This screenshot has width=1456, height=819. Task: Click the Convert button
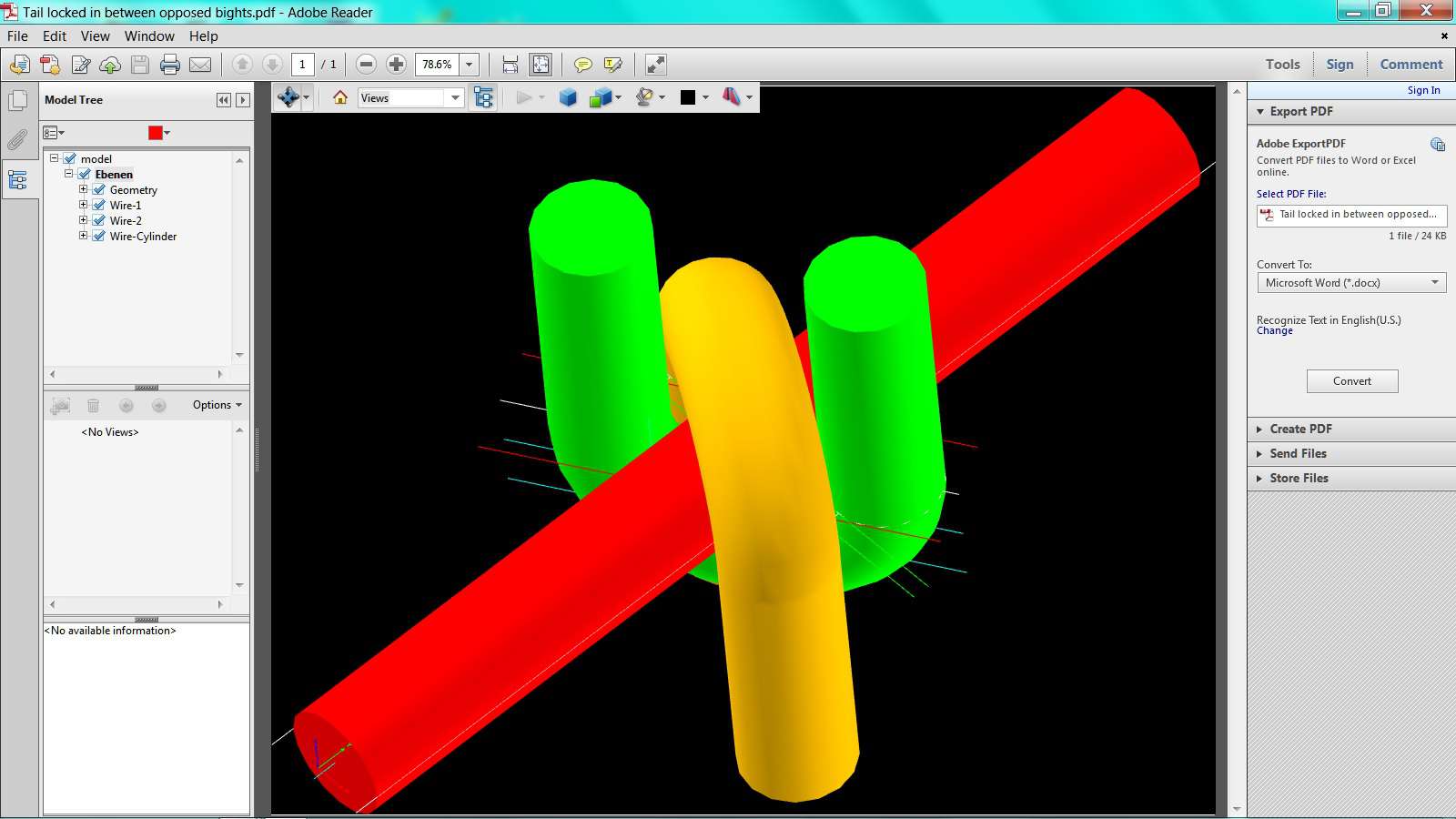point(1352,381)
